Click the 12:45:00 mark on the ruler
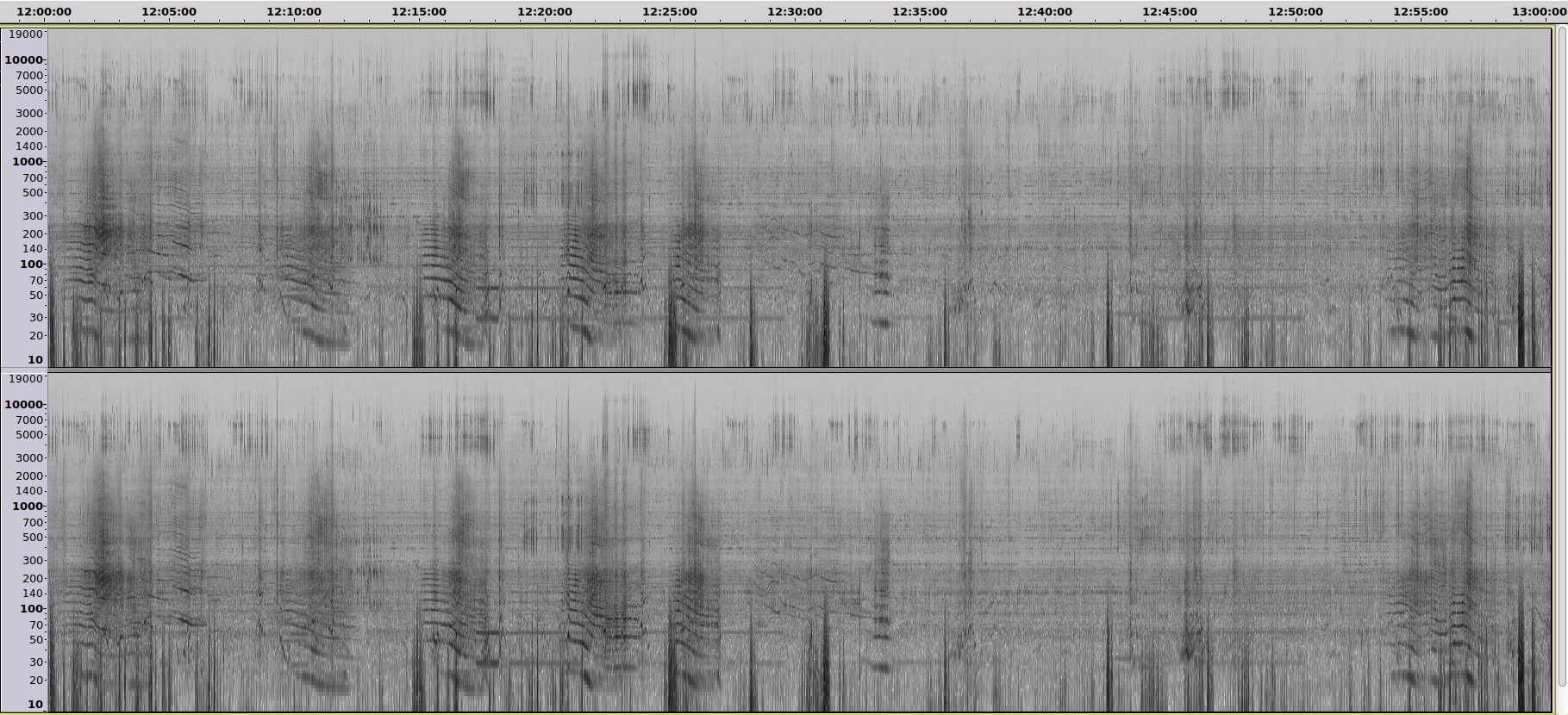1568x715 pixels. click(1170, 12)
